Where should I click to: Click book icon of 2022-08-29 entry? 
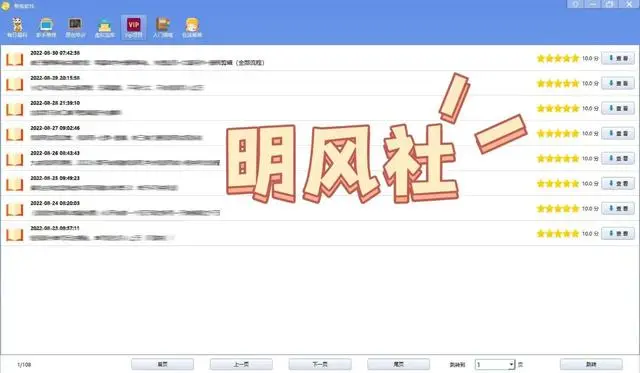[15, 84]
